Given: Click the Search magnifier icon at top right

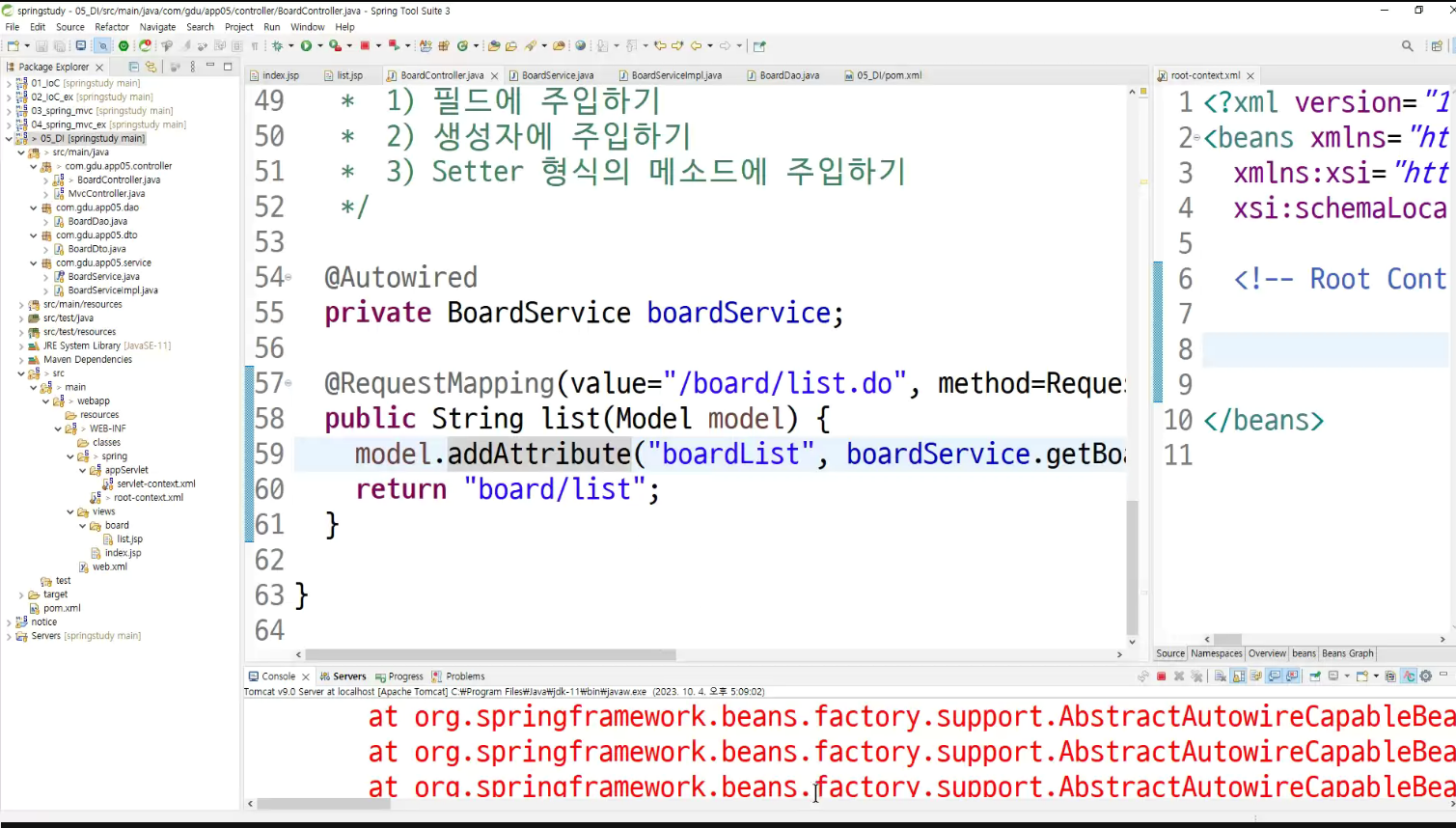Looking at the screenshot, I should (1407, 45).
